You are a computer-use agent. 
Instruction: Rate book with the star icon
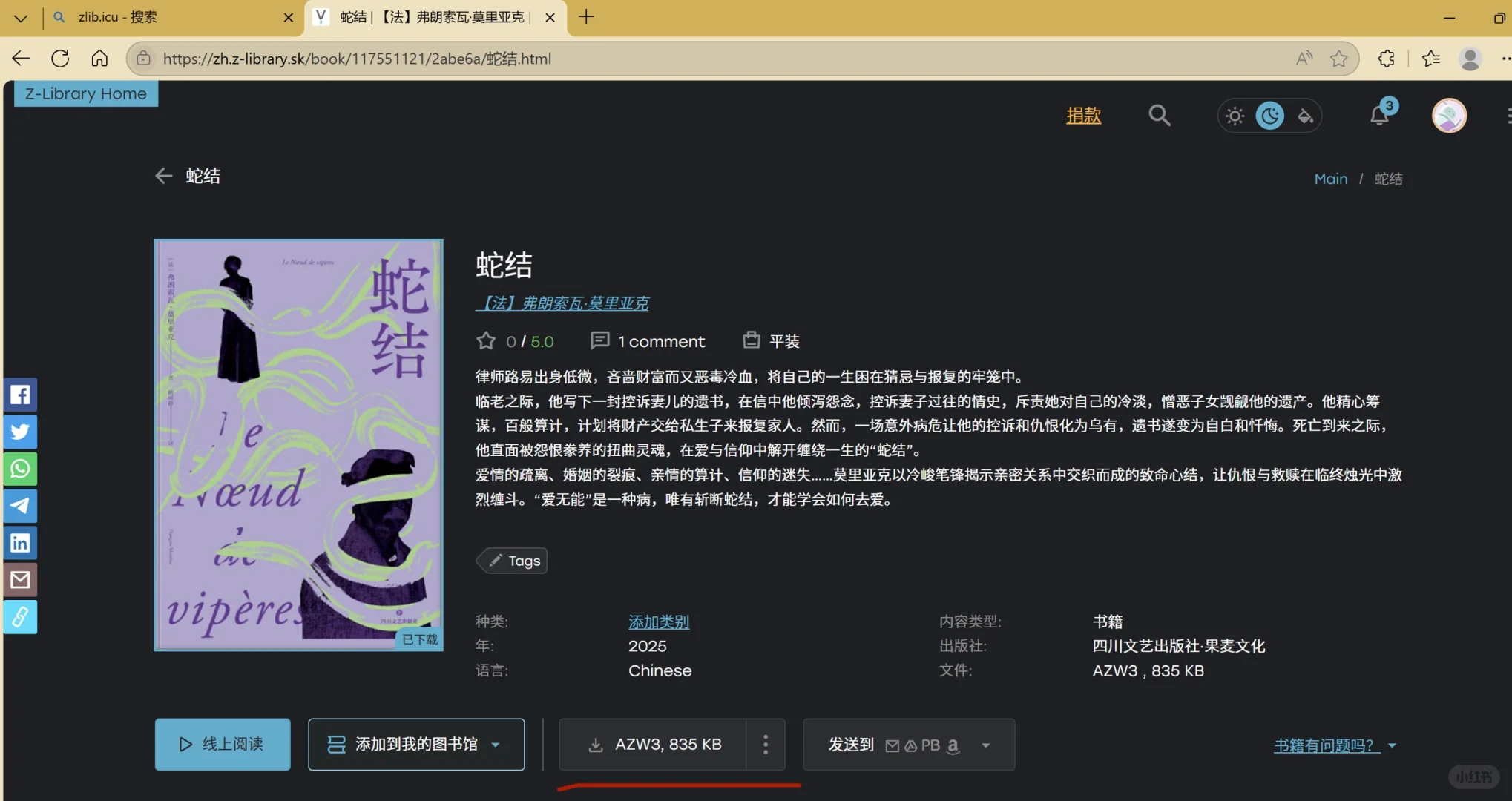pos(486,341)
